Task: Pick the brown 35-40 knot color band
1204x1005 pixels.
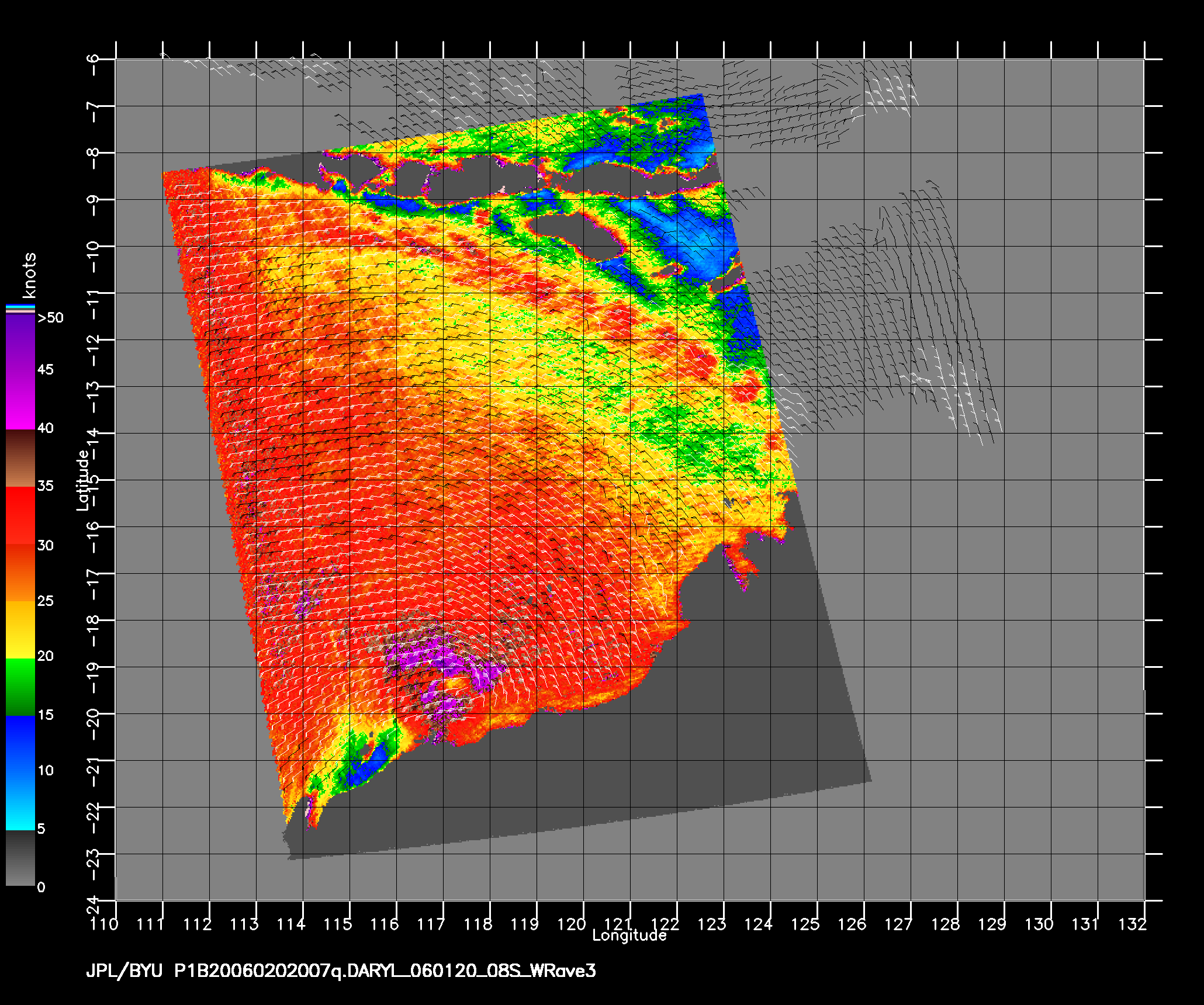Action: (20, 459)
